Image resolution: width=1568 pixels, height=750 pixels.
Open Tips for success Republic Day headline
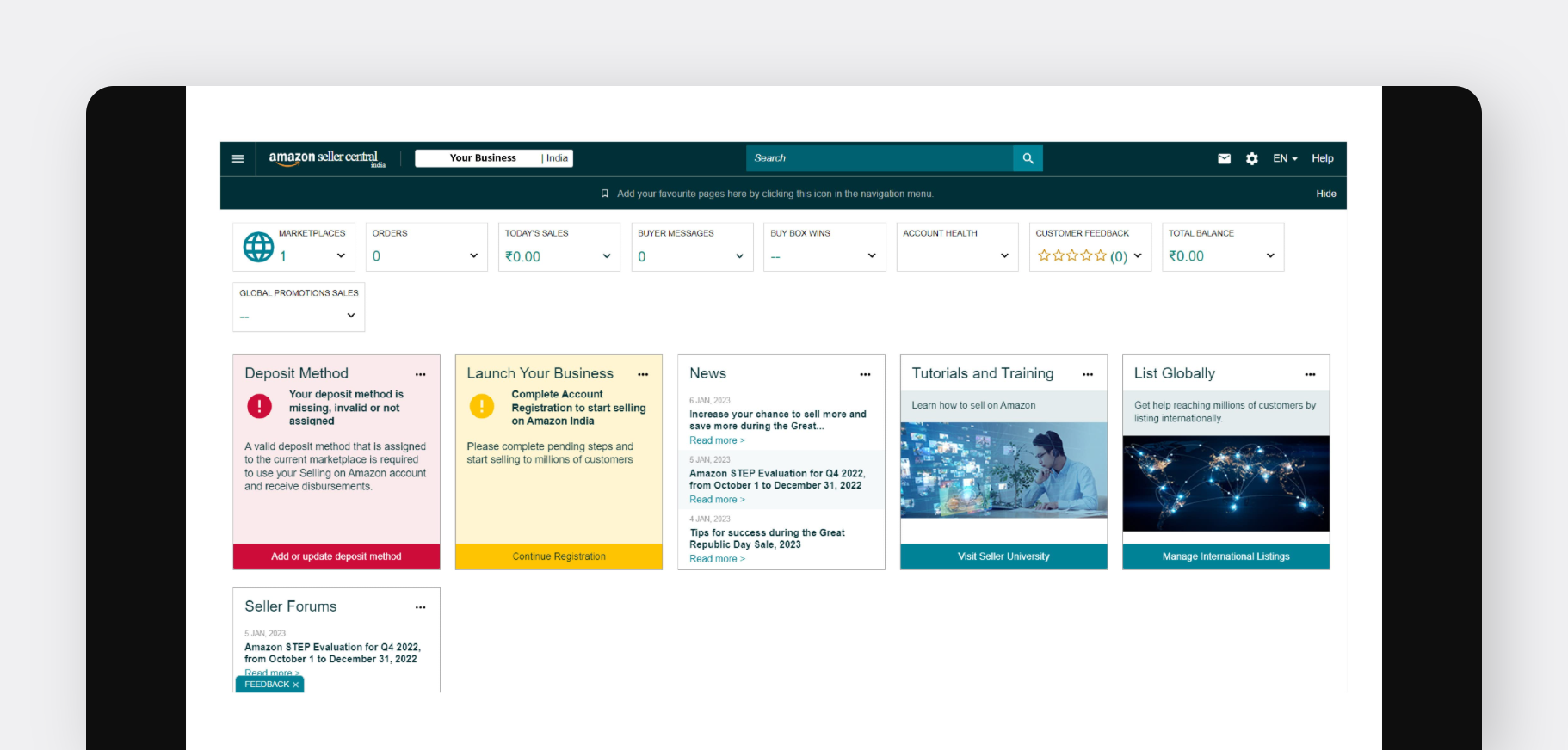(767, 538)
